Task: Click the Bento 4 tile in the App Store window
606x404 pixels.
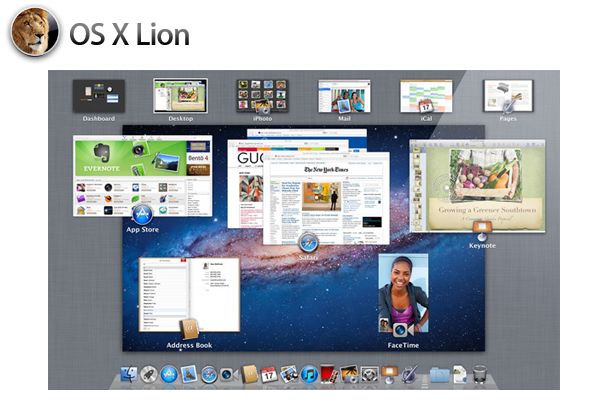Action: 198,158
